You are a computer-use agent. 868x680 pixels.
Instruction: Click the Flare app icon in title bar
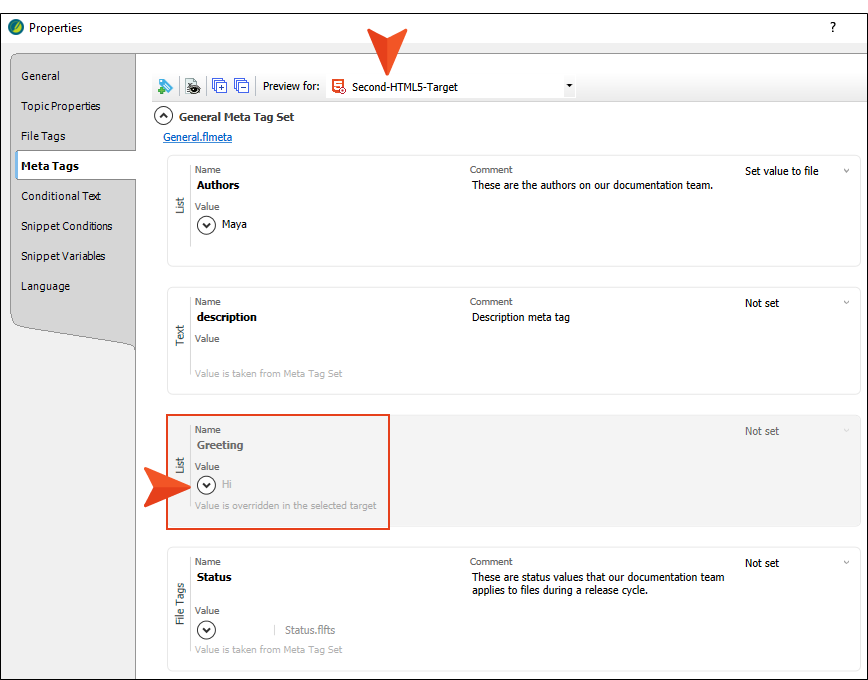[x=16, y=27]
